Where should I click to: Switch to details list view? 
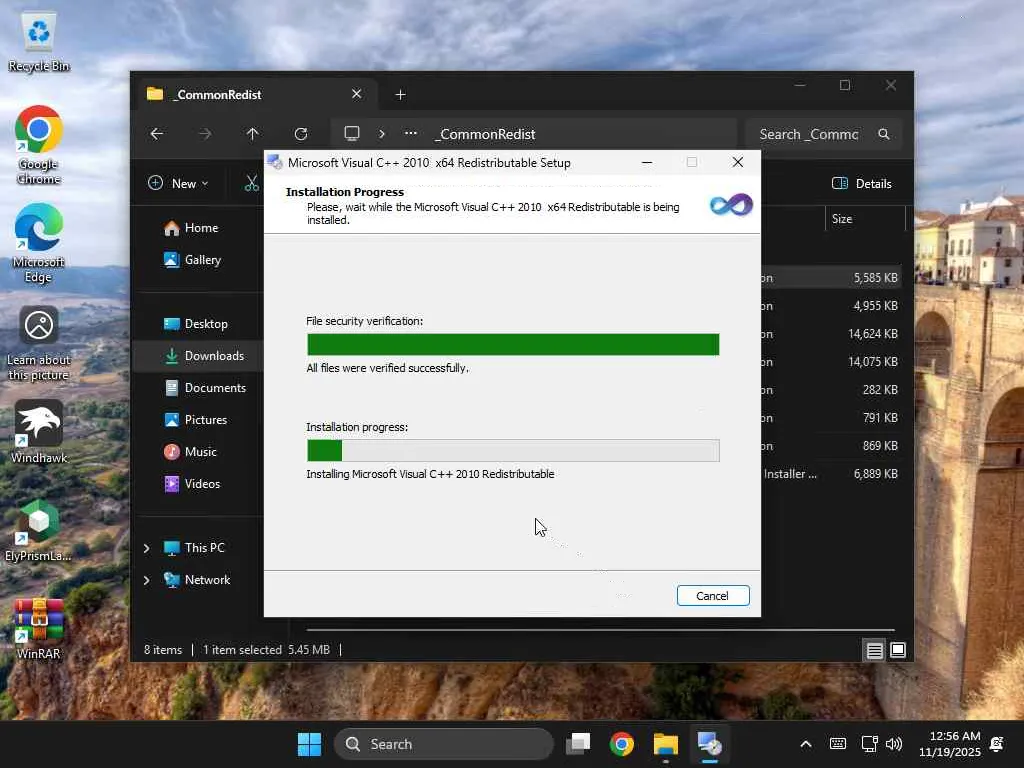874,650
